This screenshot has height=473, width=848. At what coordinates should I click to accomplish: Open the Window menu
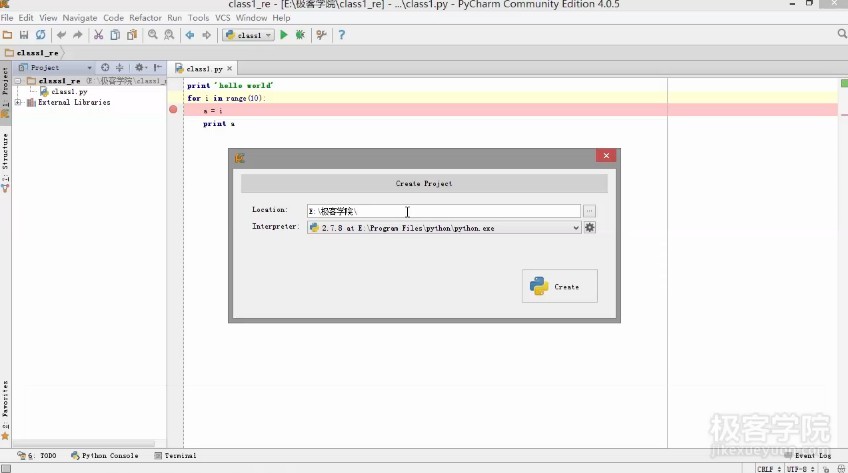pos(251,18)
